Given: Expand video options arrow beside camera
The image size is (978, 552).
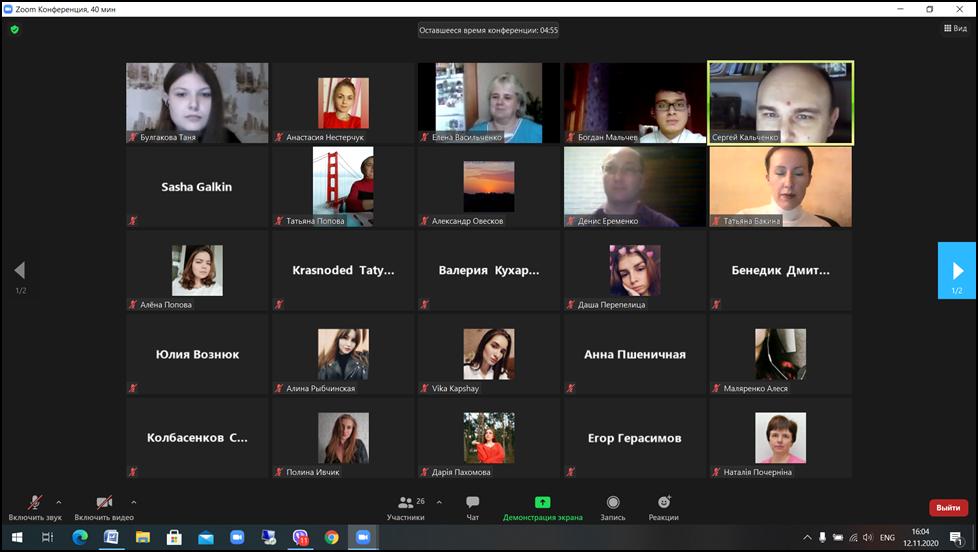Looking at the screenshot, I should [x=134, y=502].
